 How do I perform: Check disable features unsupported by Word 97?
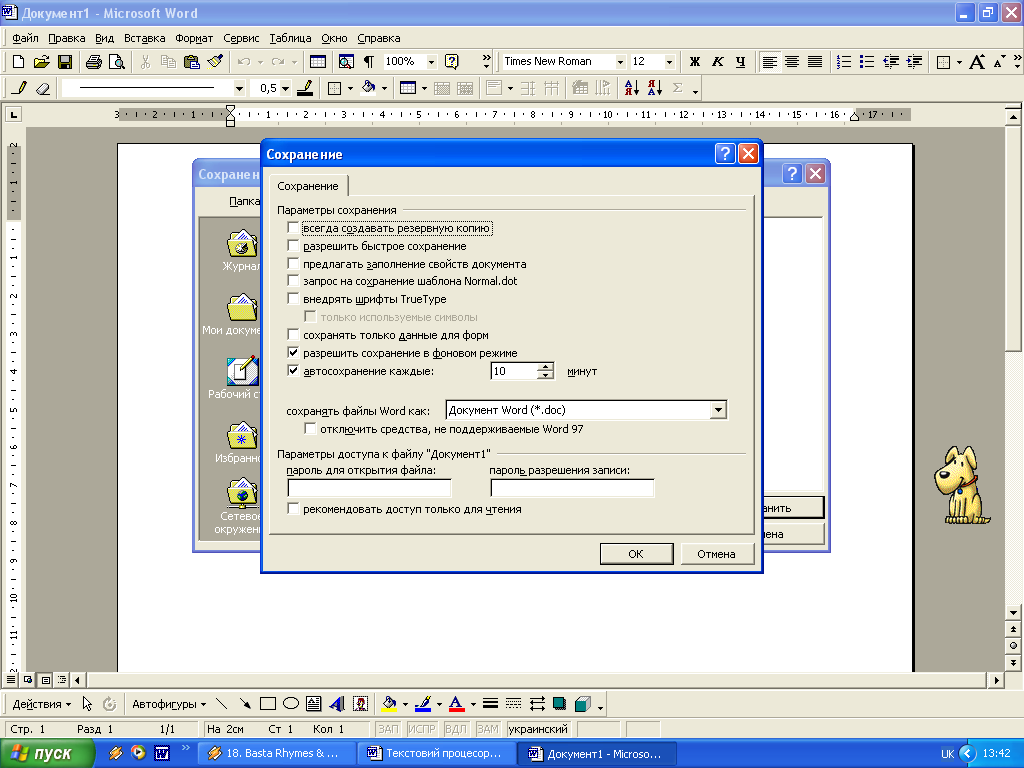310,429
